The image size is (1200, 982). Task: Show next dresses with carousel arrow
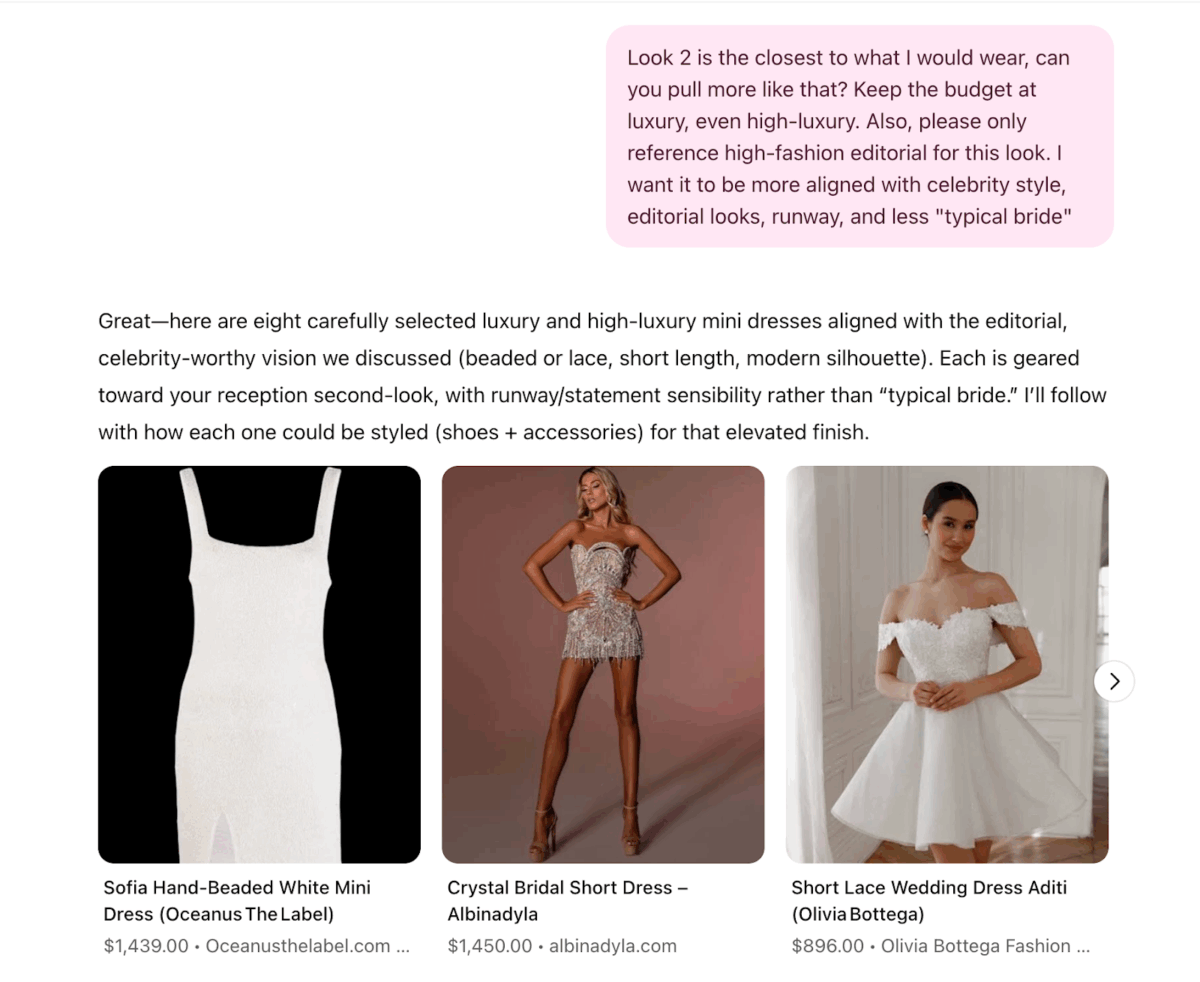[1114, 681]
